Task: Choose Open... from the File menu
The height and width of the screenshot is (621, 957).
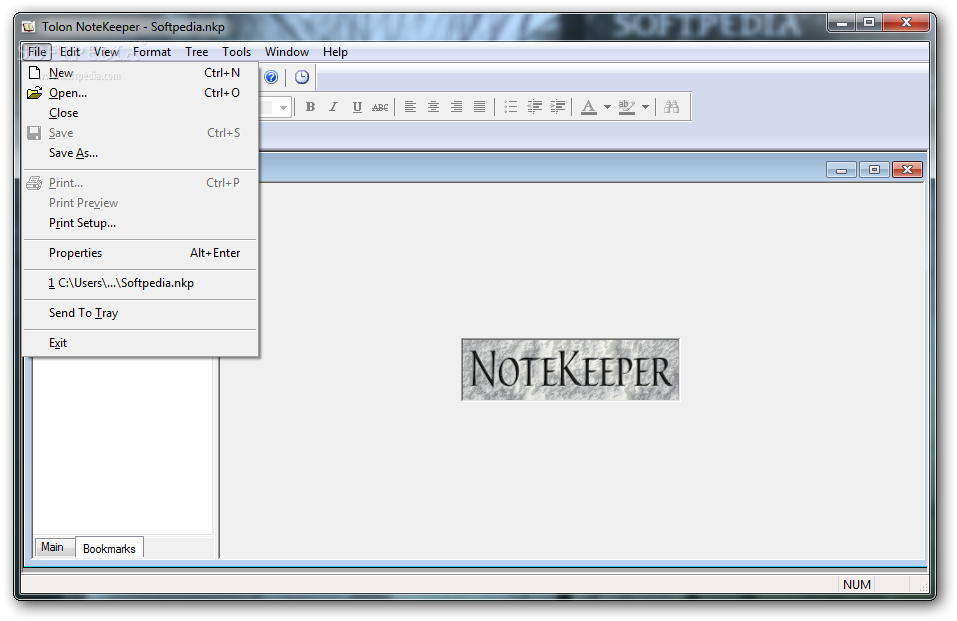Action: [x=140, y=93]
